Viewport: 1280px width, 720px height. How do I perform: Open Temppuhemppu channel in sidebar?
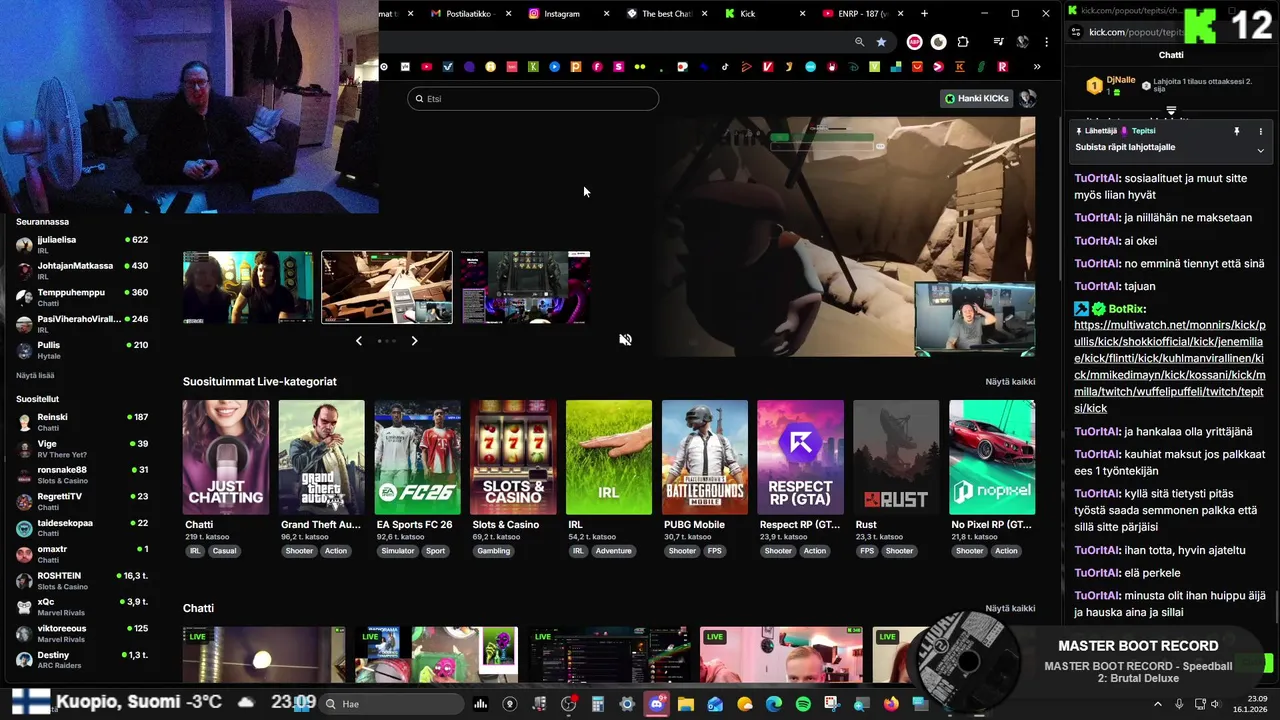[x=82, y=297]
